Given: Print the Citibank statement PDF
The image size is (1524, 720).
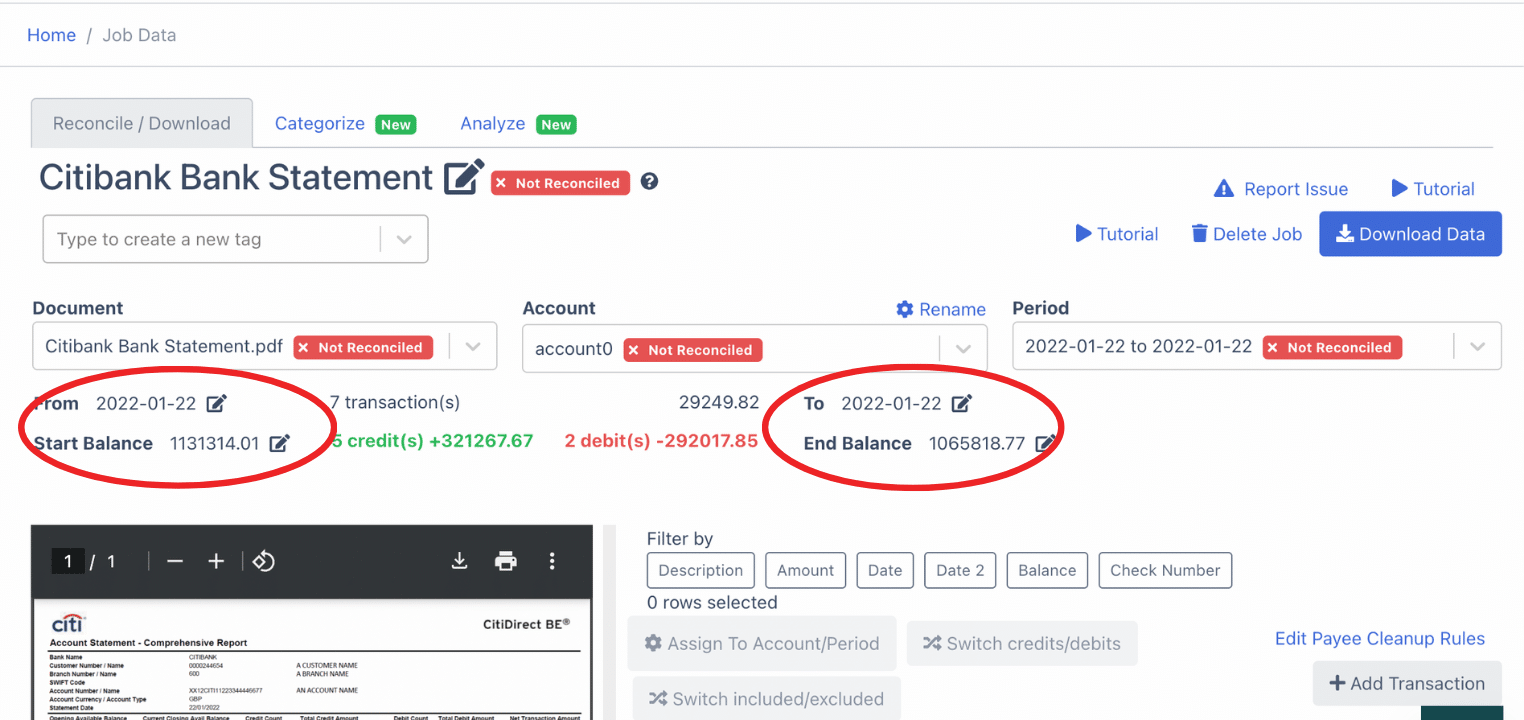Looking at the screenshot, I should click(506, 561).
